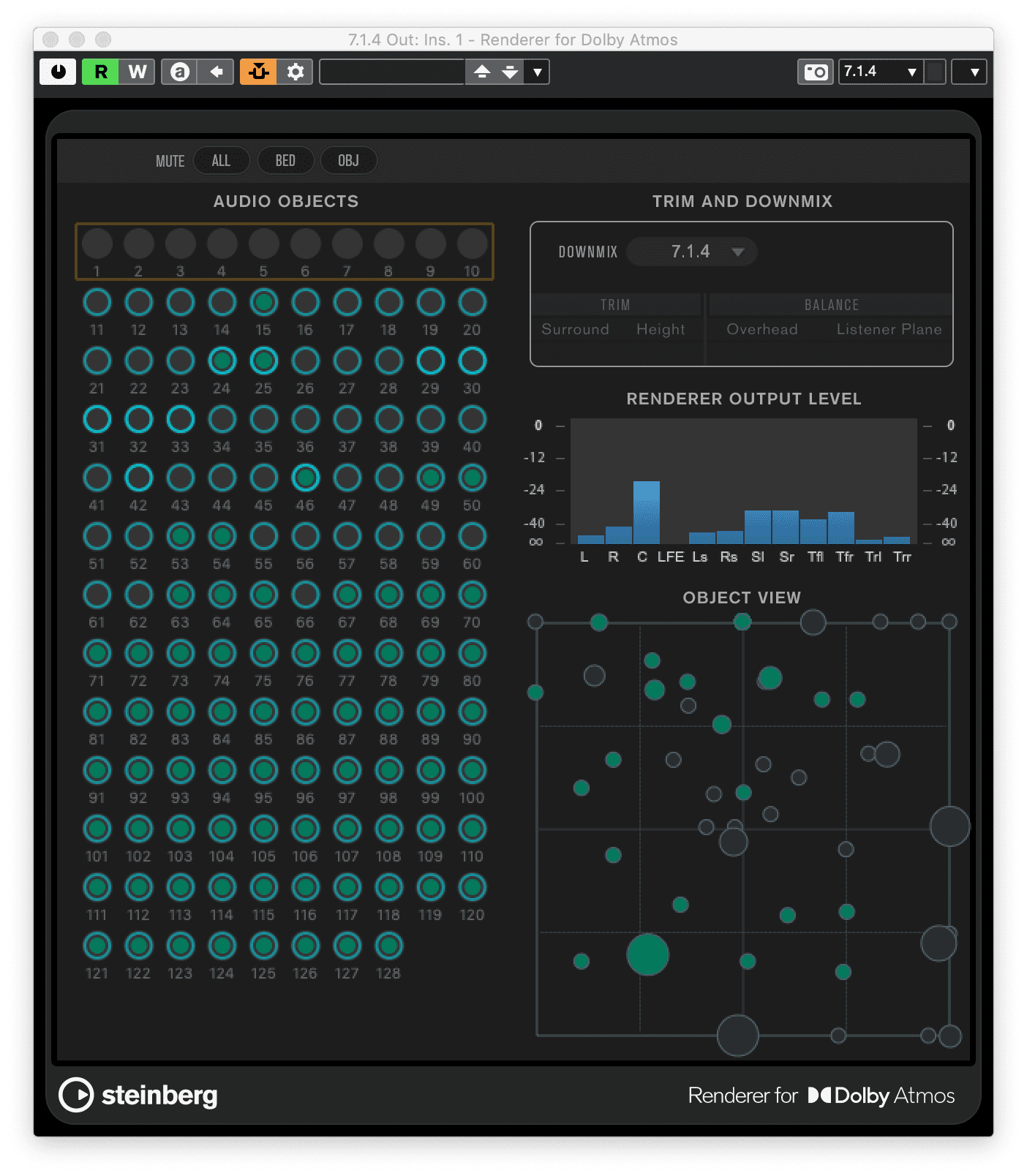Screen dimensions: 1027x1176
Task: Toggle the orange side-chain activate icon
Action: tap(258, 72)
